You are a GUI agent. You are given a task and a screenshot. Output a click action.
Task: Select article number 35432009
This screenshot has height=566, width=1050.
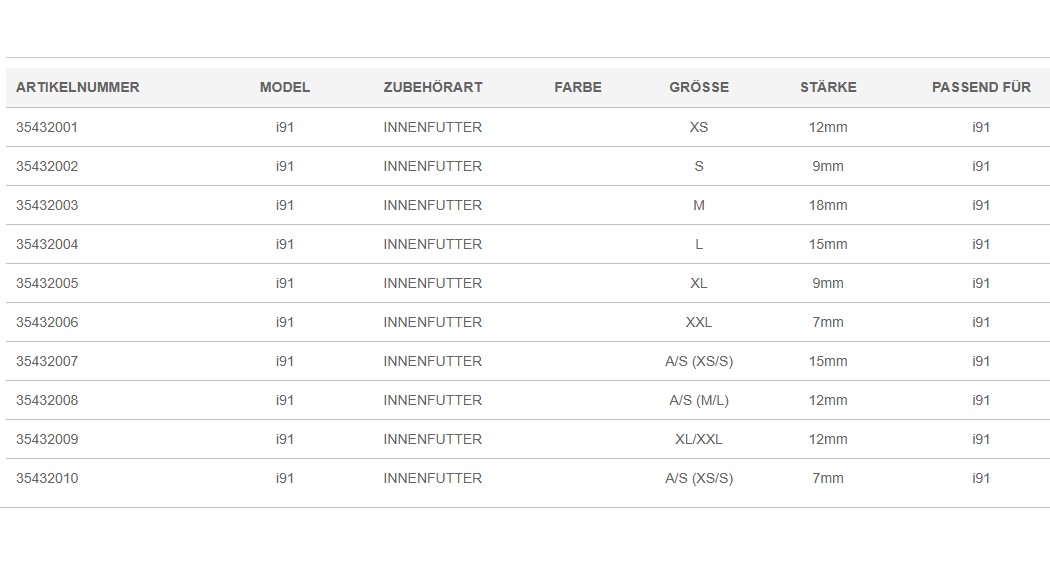(x=47, y=439)
